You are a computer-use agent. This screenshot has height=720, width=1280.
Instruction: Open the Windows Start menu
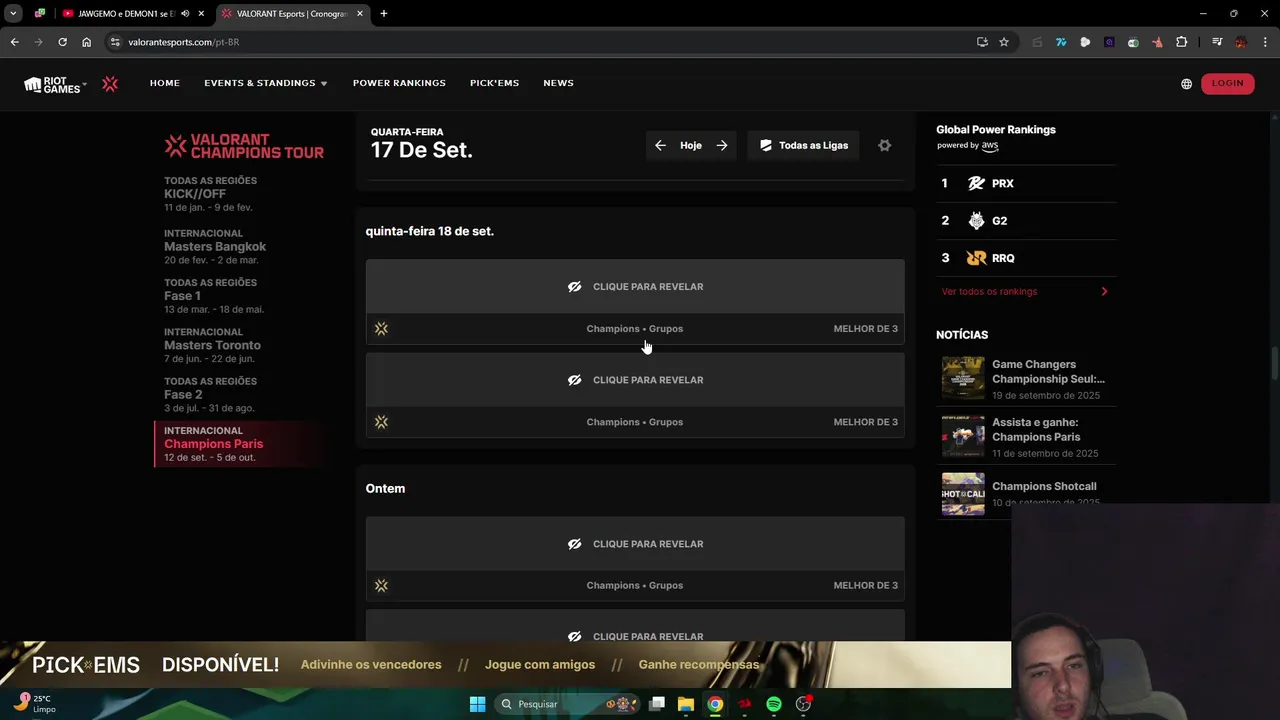point(477,704)
